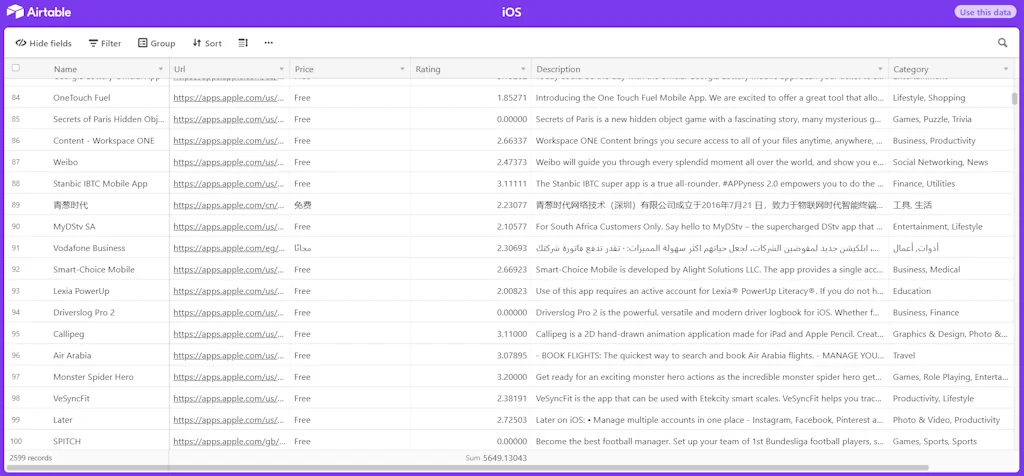Click the rating value 1.85271
Viewport: 1024px width, 476px height.
tap(511, 98)
